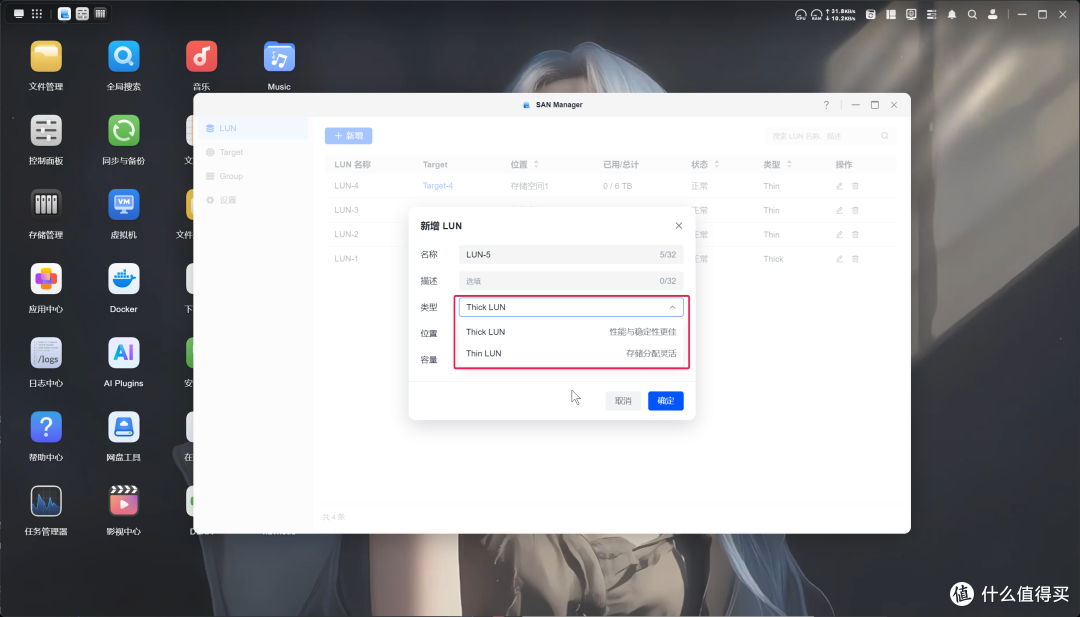Open the 日志中心 desktop icon
Image resolution: width=1080 pixels, height=617 pixels.
tap(46, 353)
